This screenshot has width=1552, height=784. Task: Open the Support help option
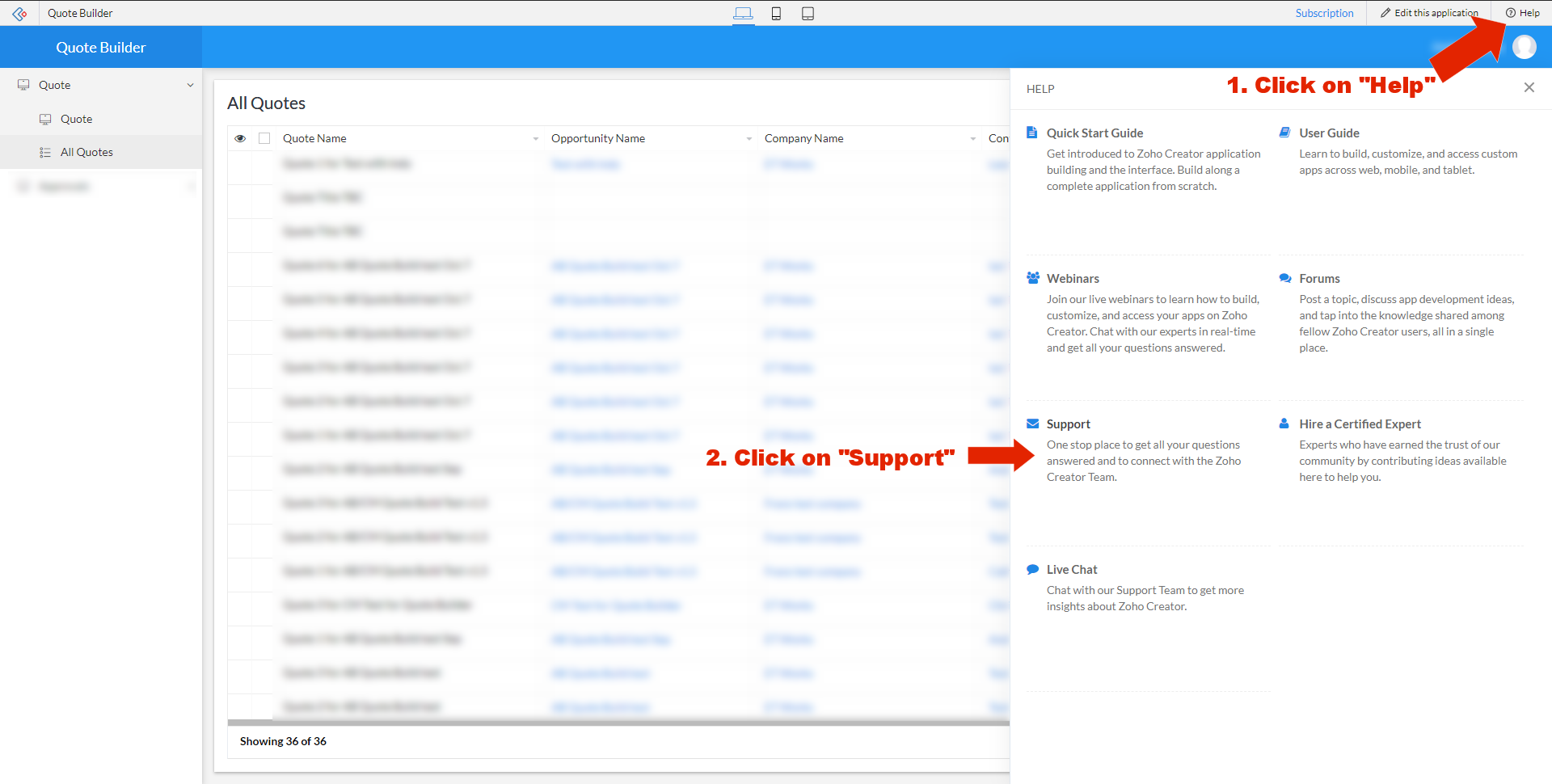click(x=1068, y=424)
